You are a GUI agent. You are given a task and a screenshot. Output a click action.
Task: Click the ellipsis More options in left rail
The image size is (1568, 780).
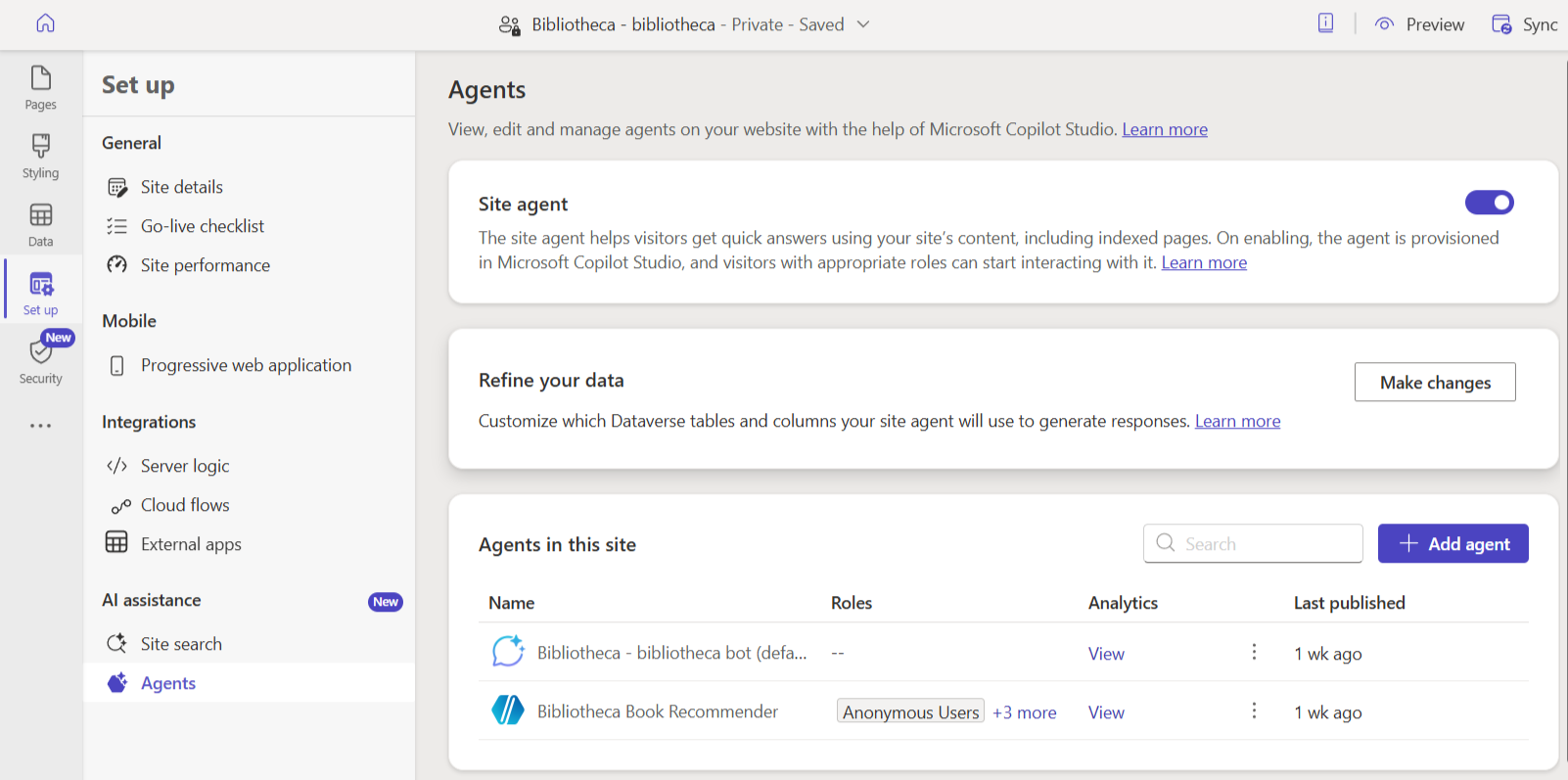[x=40, y=426]
